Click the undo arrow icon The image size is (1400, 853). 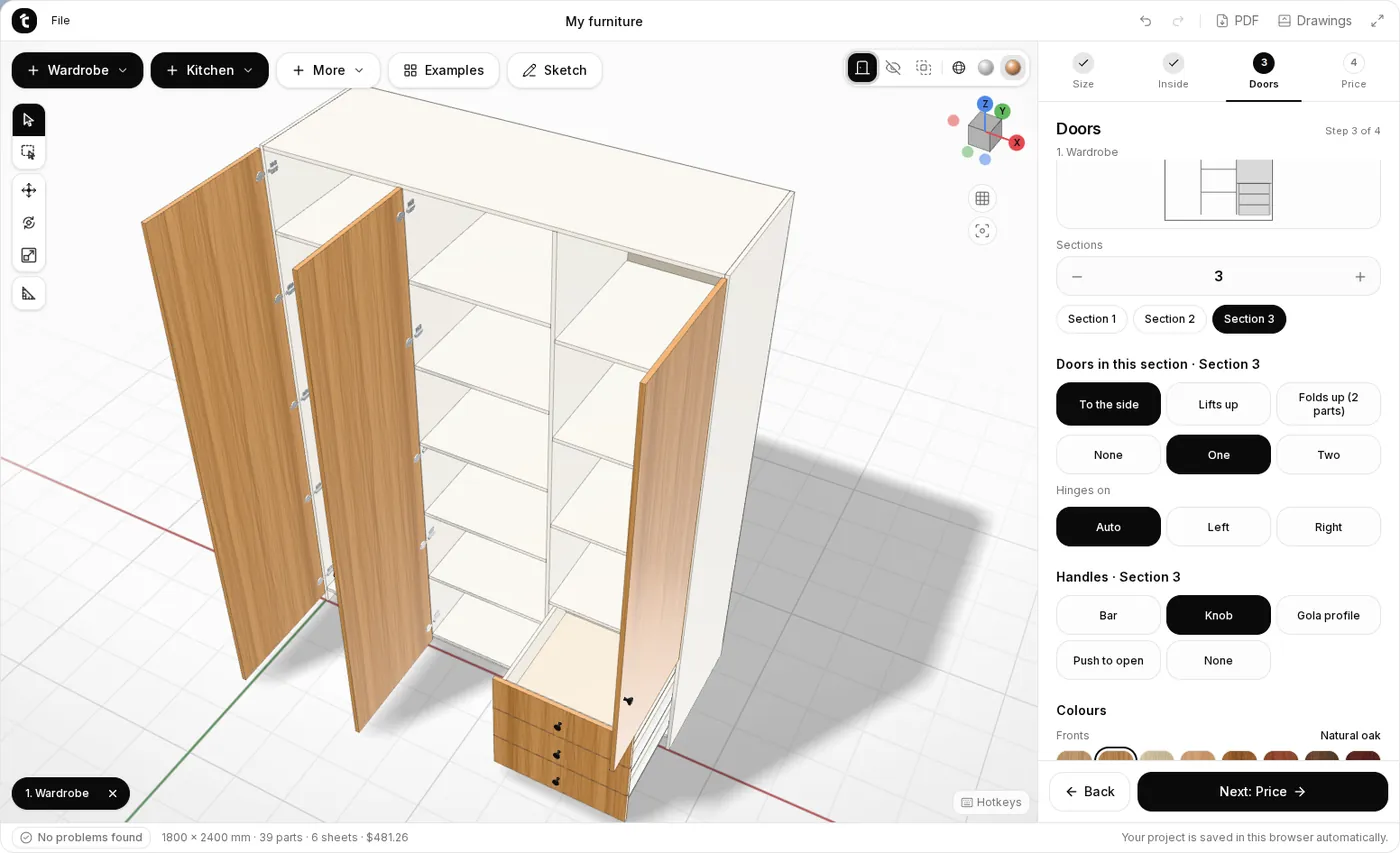click(x=1146, y=21)
